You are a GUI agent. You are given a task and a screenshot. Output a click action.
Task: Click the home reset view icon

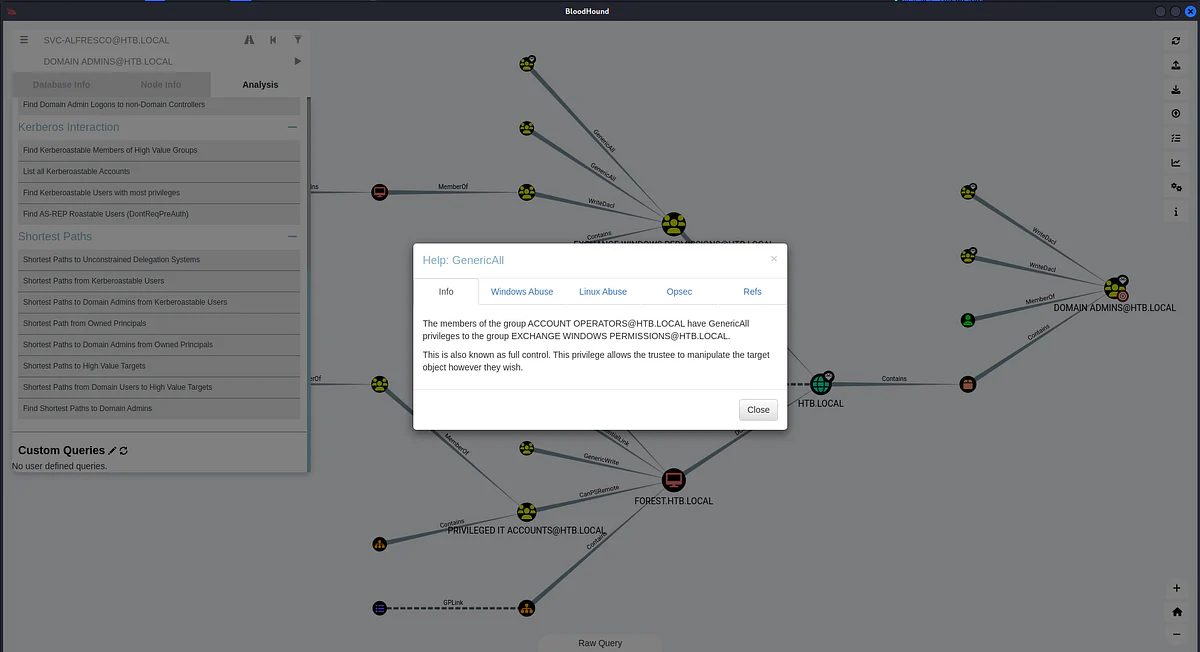coord(1177,611)
